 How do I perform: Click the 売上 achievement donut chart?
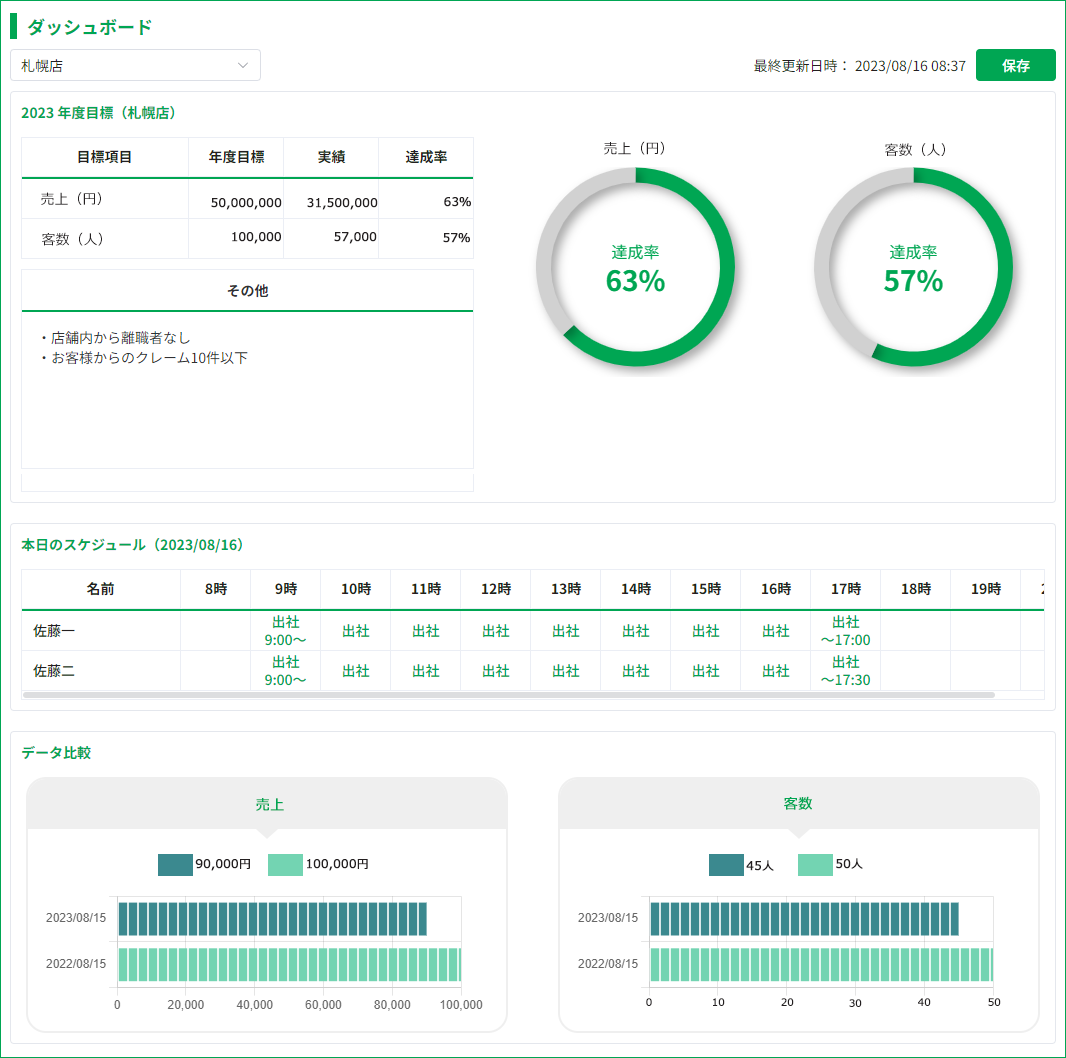pyautogui.click(x=635, y=267)
